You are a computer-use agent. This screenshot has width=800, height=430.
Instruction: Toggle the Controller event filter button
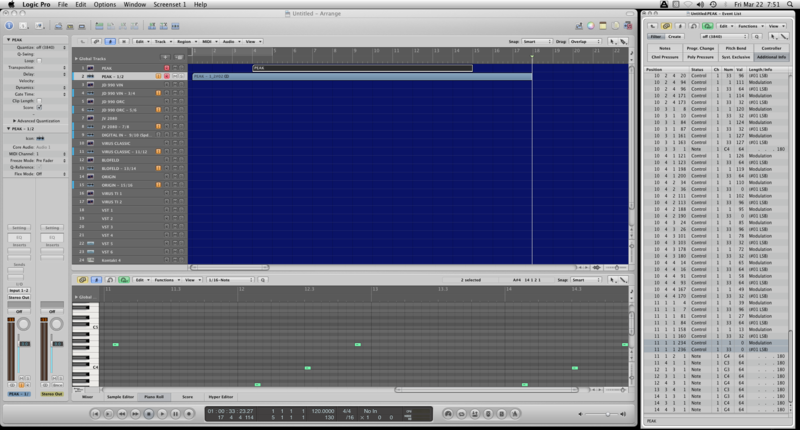click(771, 48)
